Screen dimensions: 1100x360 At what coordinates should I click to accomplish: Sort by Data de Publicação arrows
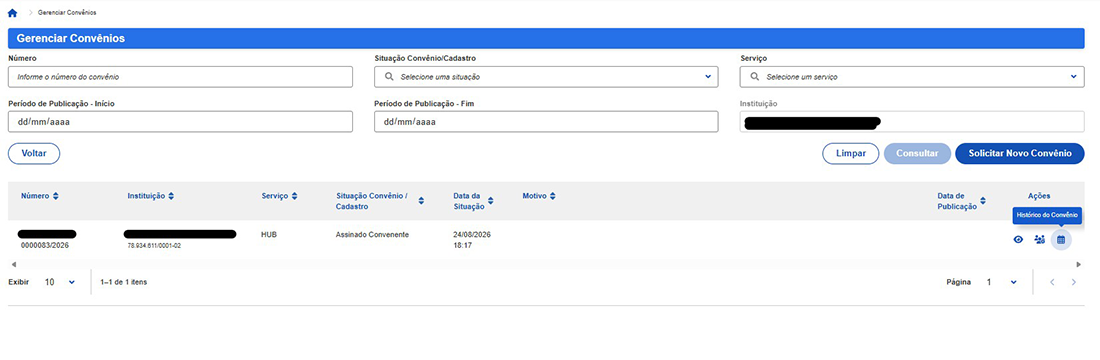(984, 201)
